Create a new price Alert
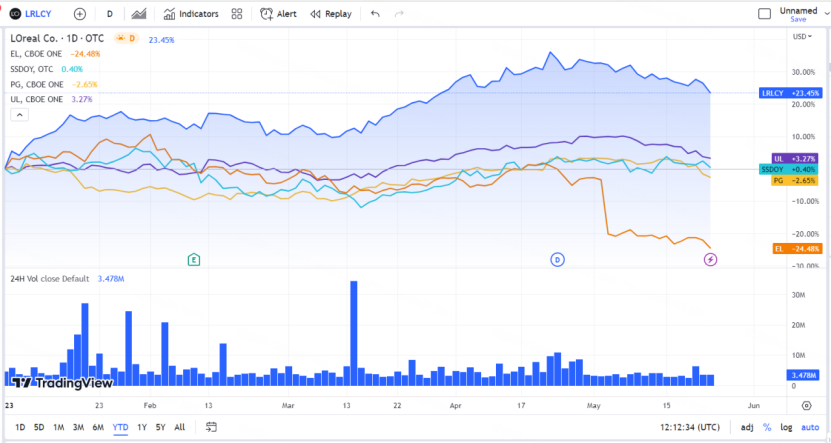 coord(278,14)
